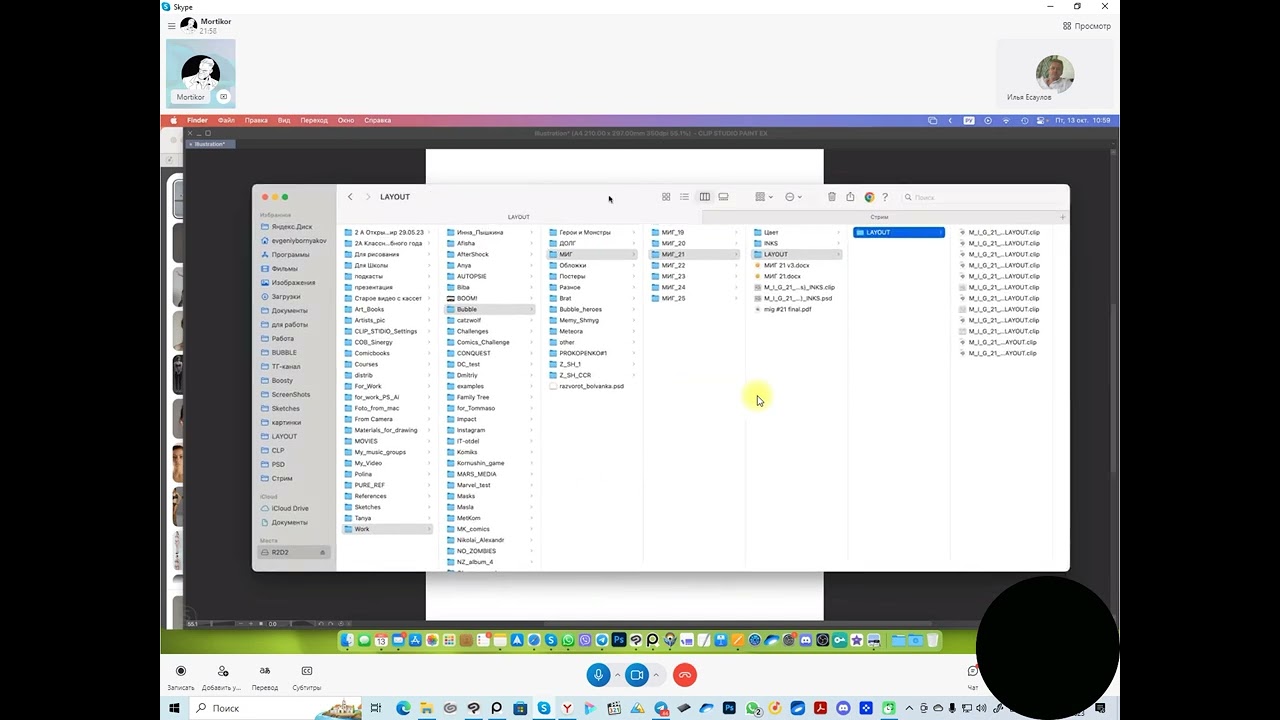Turn off the Skype camera

(636, 675)
